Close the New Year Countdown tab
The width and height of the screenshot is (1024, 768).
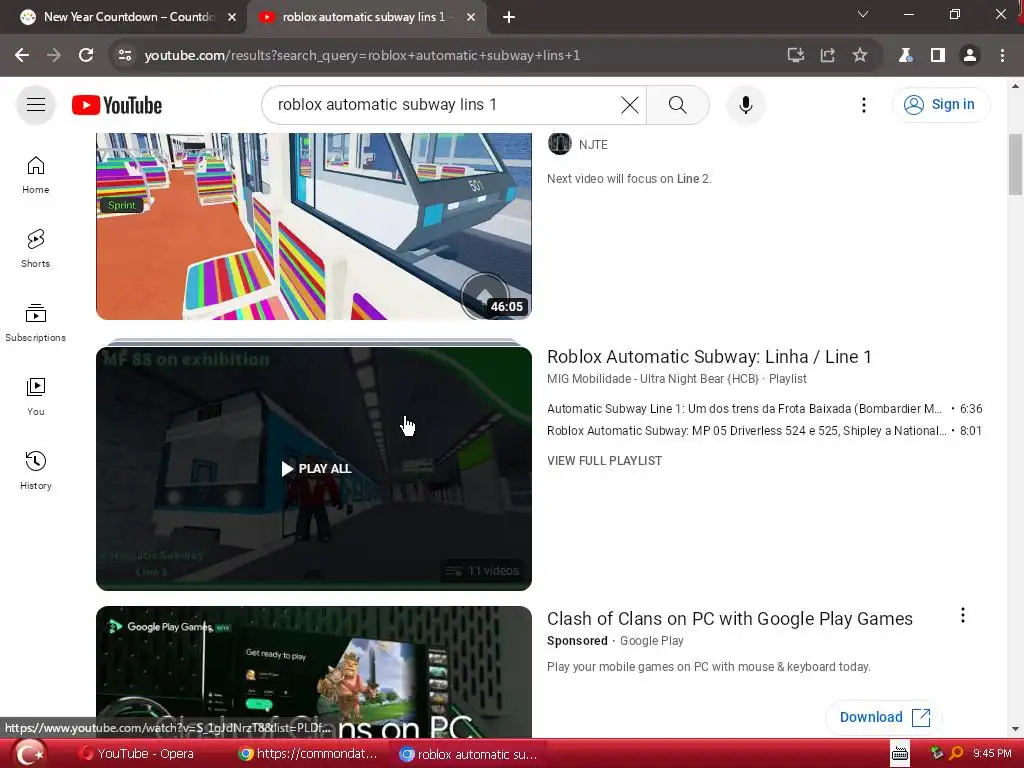click(232, 17)
